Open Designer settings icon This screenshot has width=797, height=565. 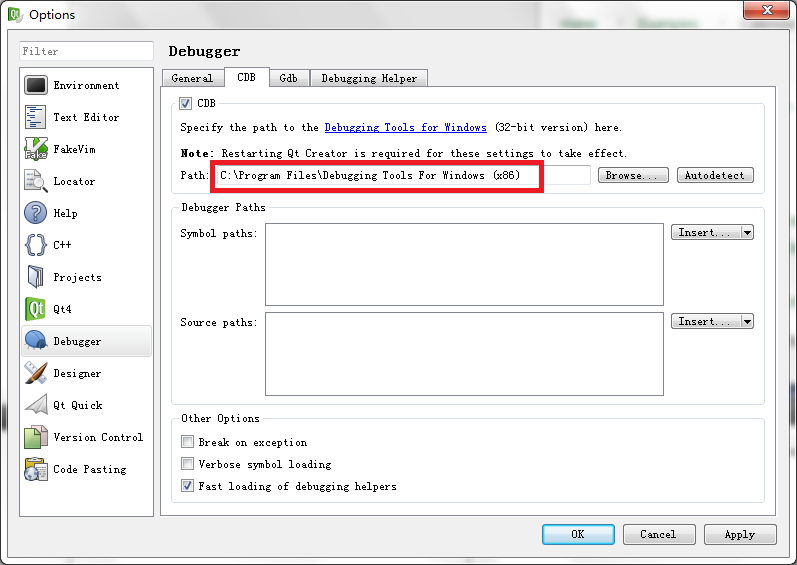[36, 373]
